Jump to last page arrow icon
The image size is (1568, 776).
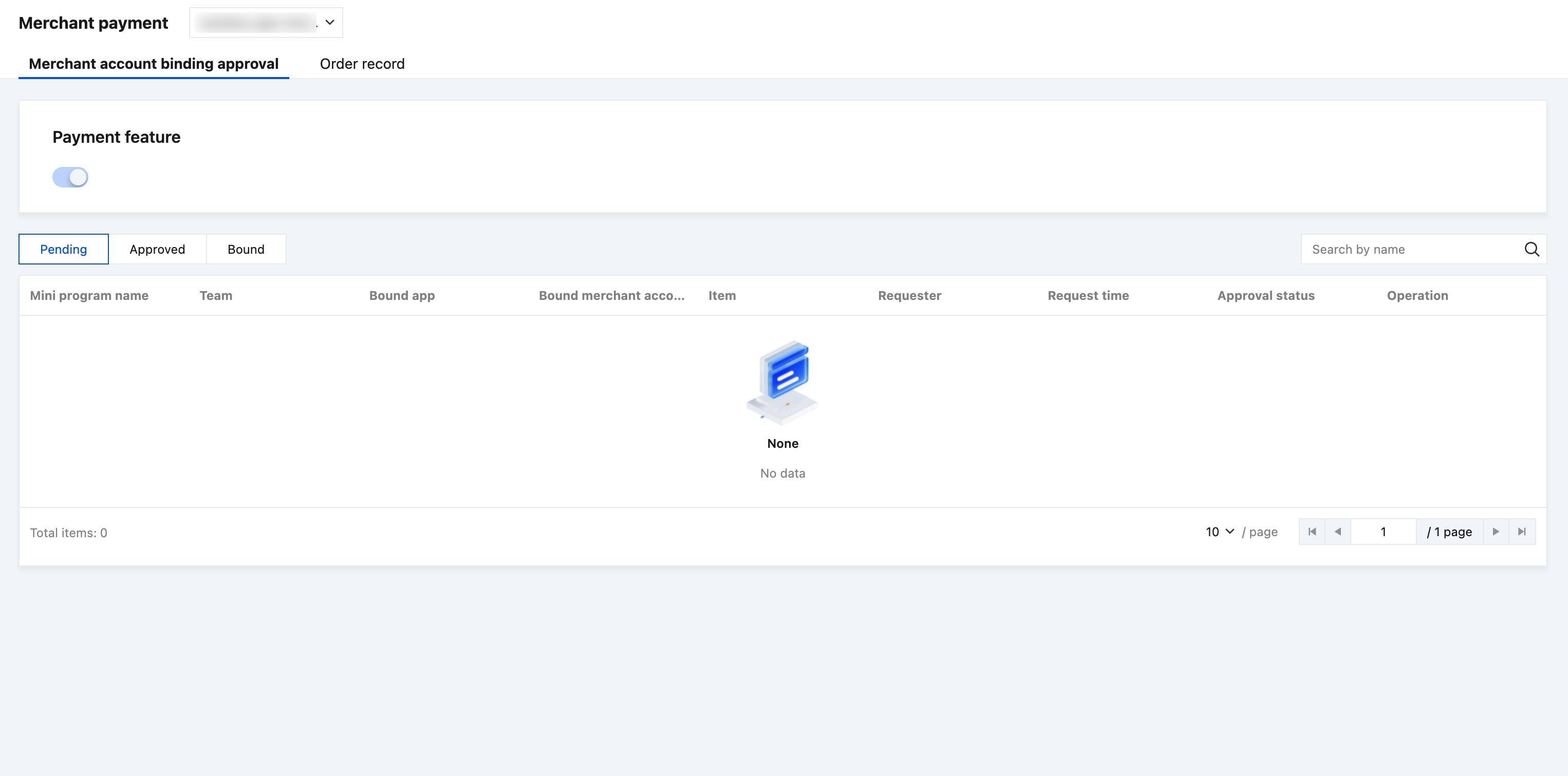[1522, 532]
